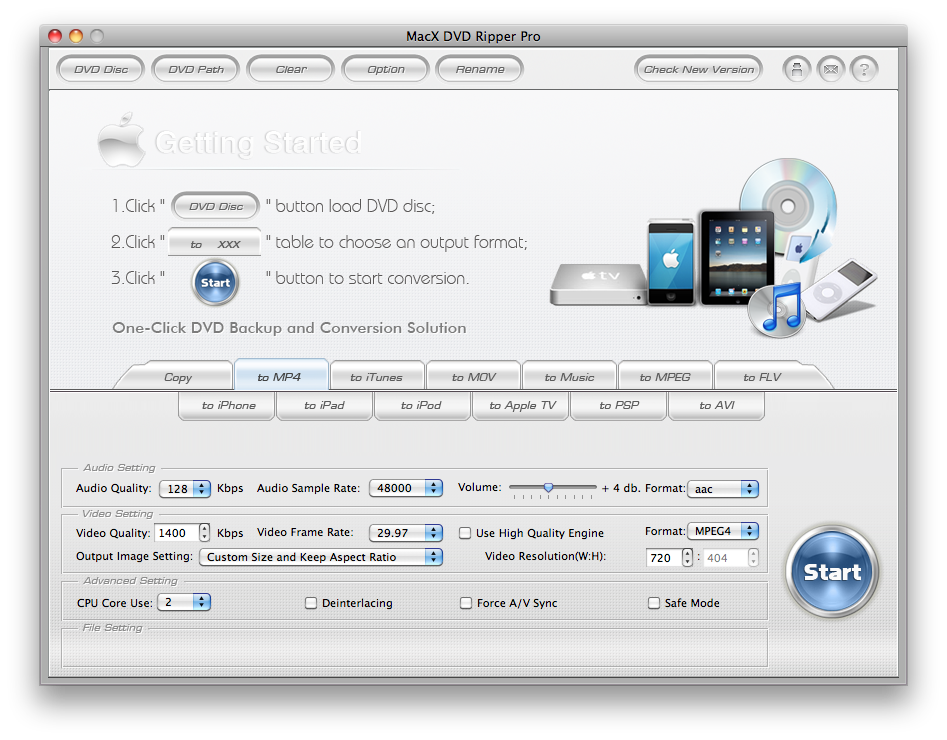Open video Format MPEG4 dropdown
This screenshot has width=947, height=740.
(x=723, y=531)
